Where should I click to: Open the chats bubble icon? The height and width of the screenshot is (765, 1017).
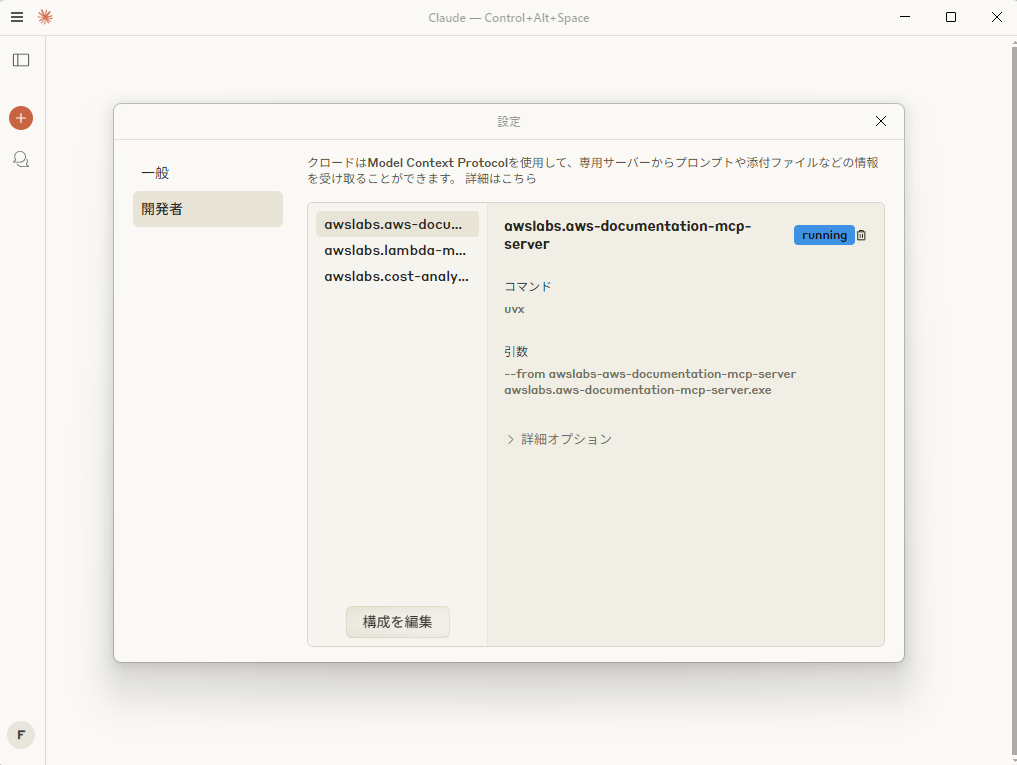coord(21,159)
